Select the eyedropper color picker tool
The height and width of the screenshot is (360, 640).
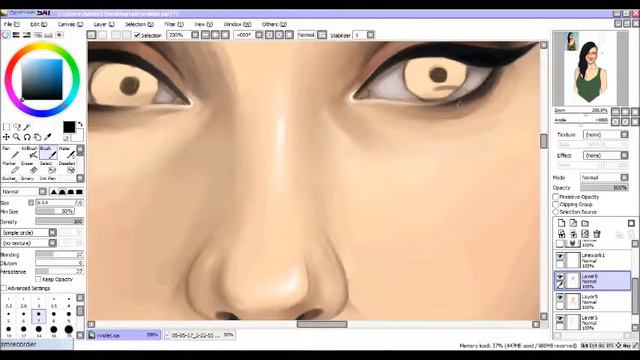click(48, 137)
